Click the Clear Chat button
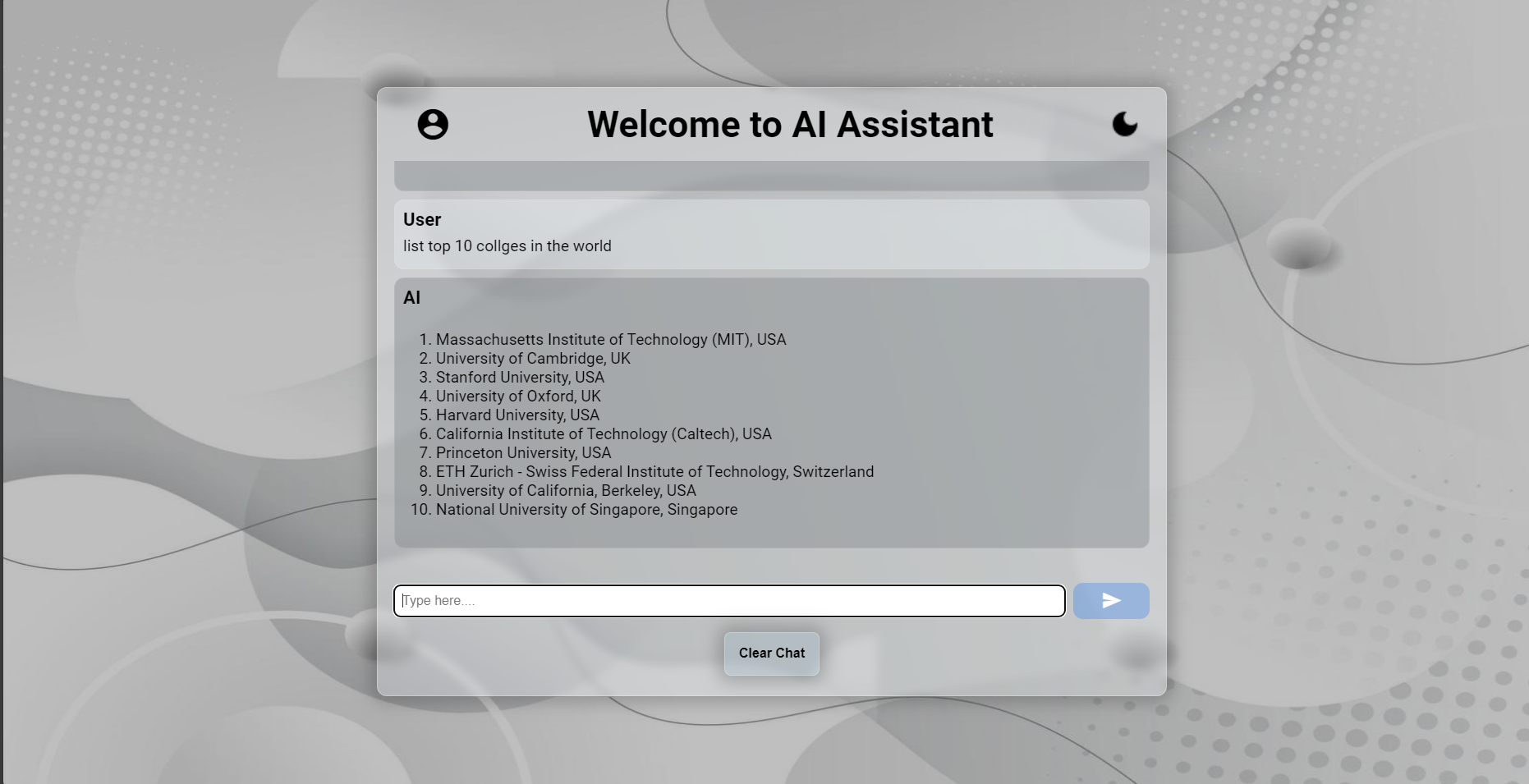 coord(772,653)
